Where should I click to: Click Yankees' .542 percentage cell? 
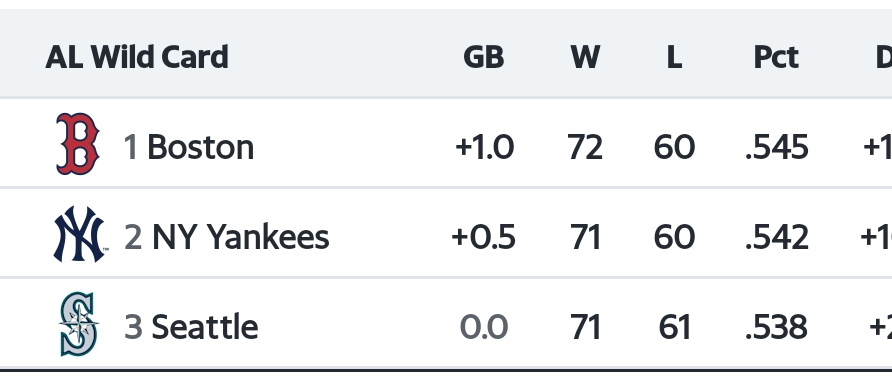pyautogui.click(x=777, y=237)
